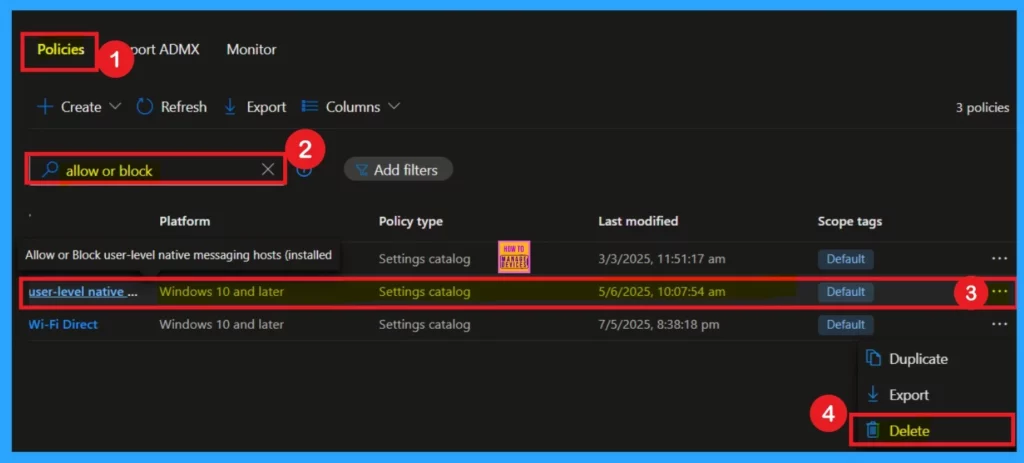Sort by the Policy type column header
This screenshot has width=1024, height=463.
tap(411, 221)
